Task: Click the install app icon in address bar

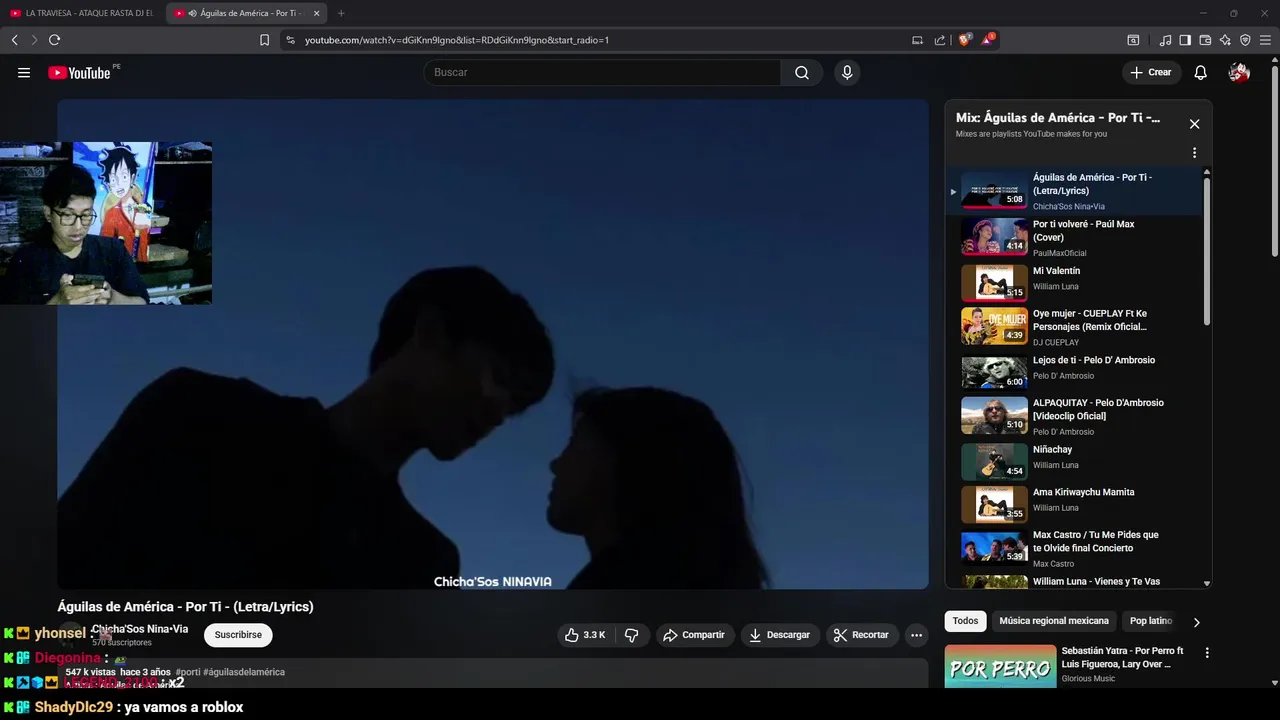Action: [x=917, y=40]
